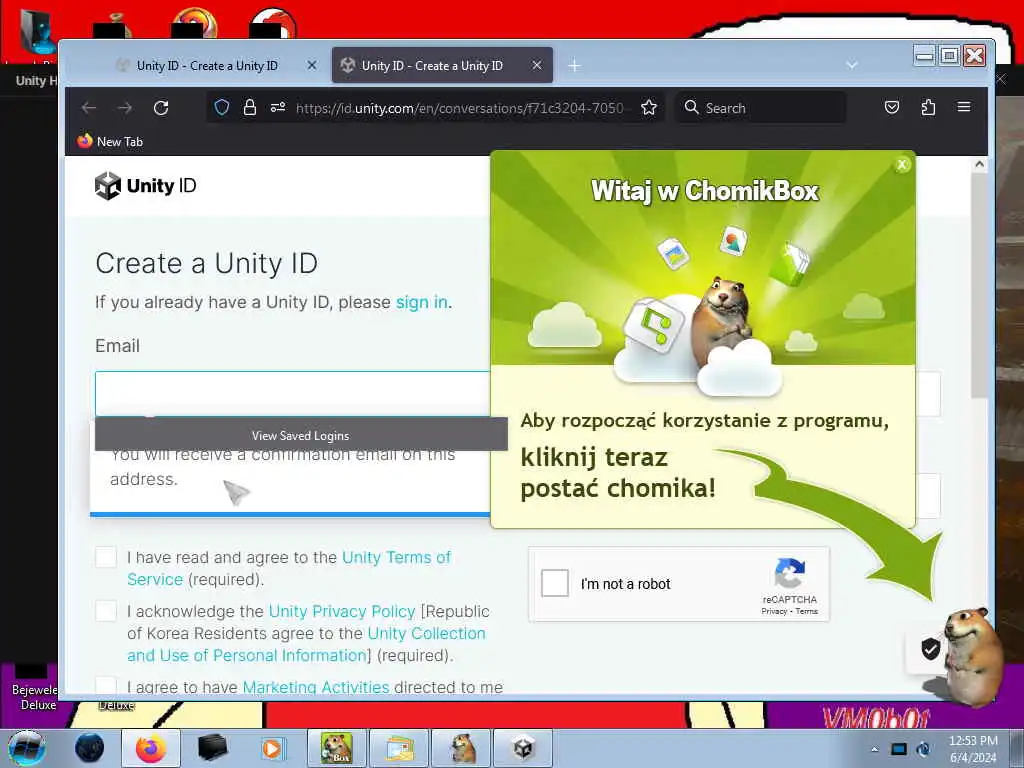Open the Extensions puzzle icon
1024x768 pixels.
928,107
